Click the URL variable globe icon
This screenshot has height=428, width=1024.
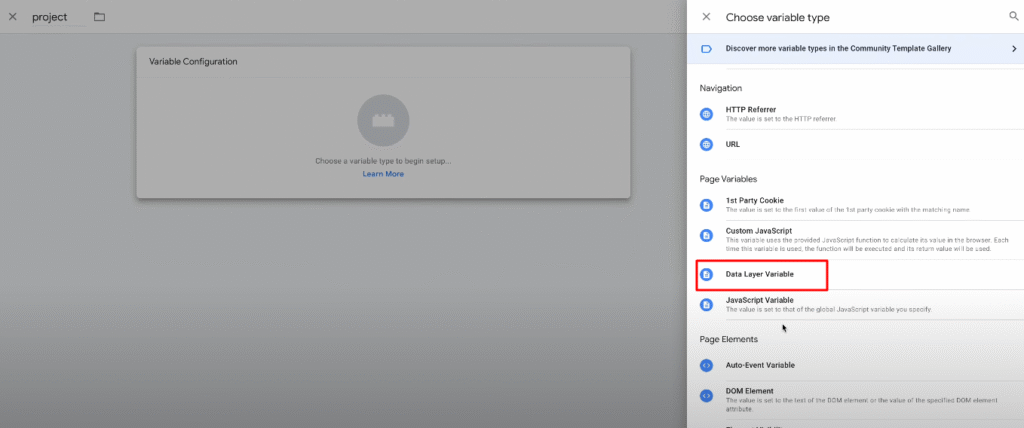click(x=706, y=144)
